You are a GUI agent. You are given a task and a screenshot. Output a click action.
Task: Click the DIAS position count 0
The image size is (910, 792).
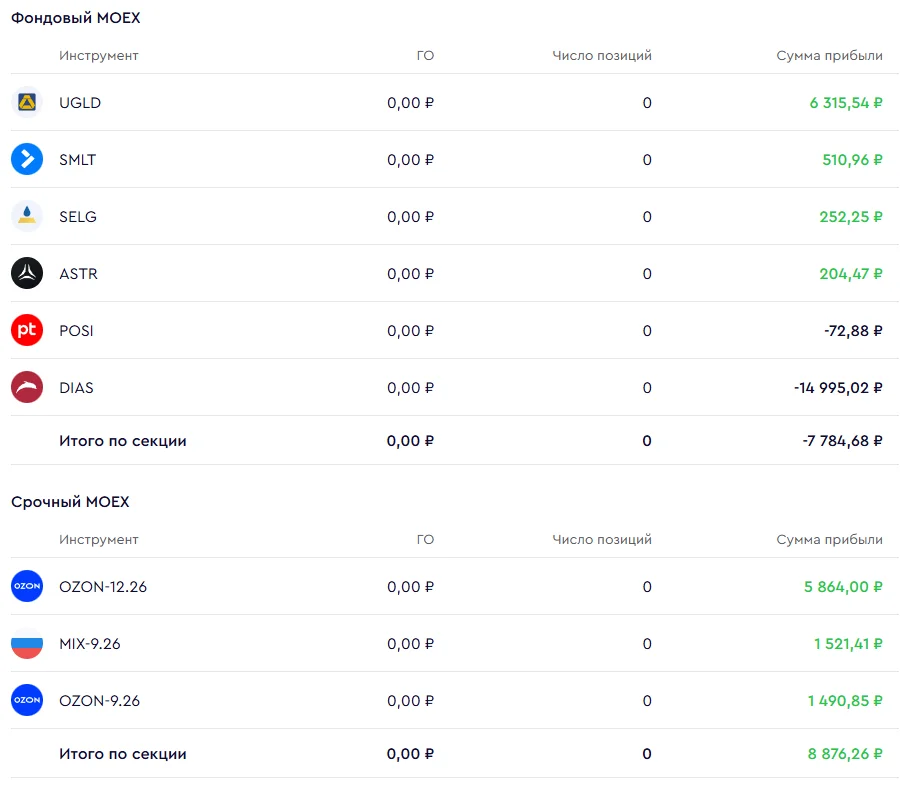647,387
